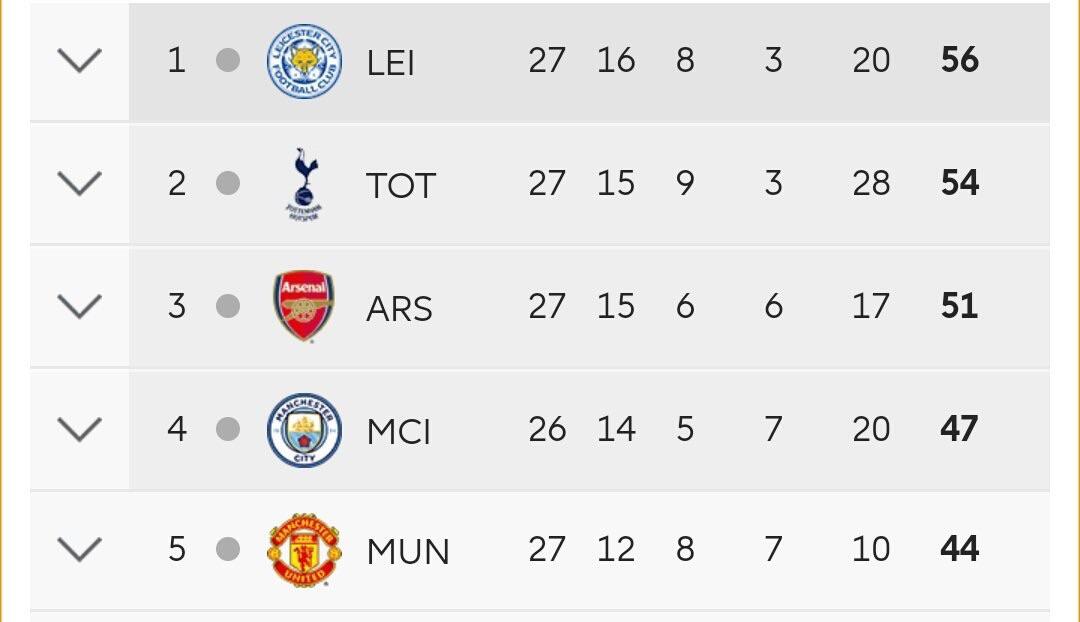
Task: Click Tottenham's goal difference value 28
Action: click(871, 183)
